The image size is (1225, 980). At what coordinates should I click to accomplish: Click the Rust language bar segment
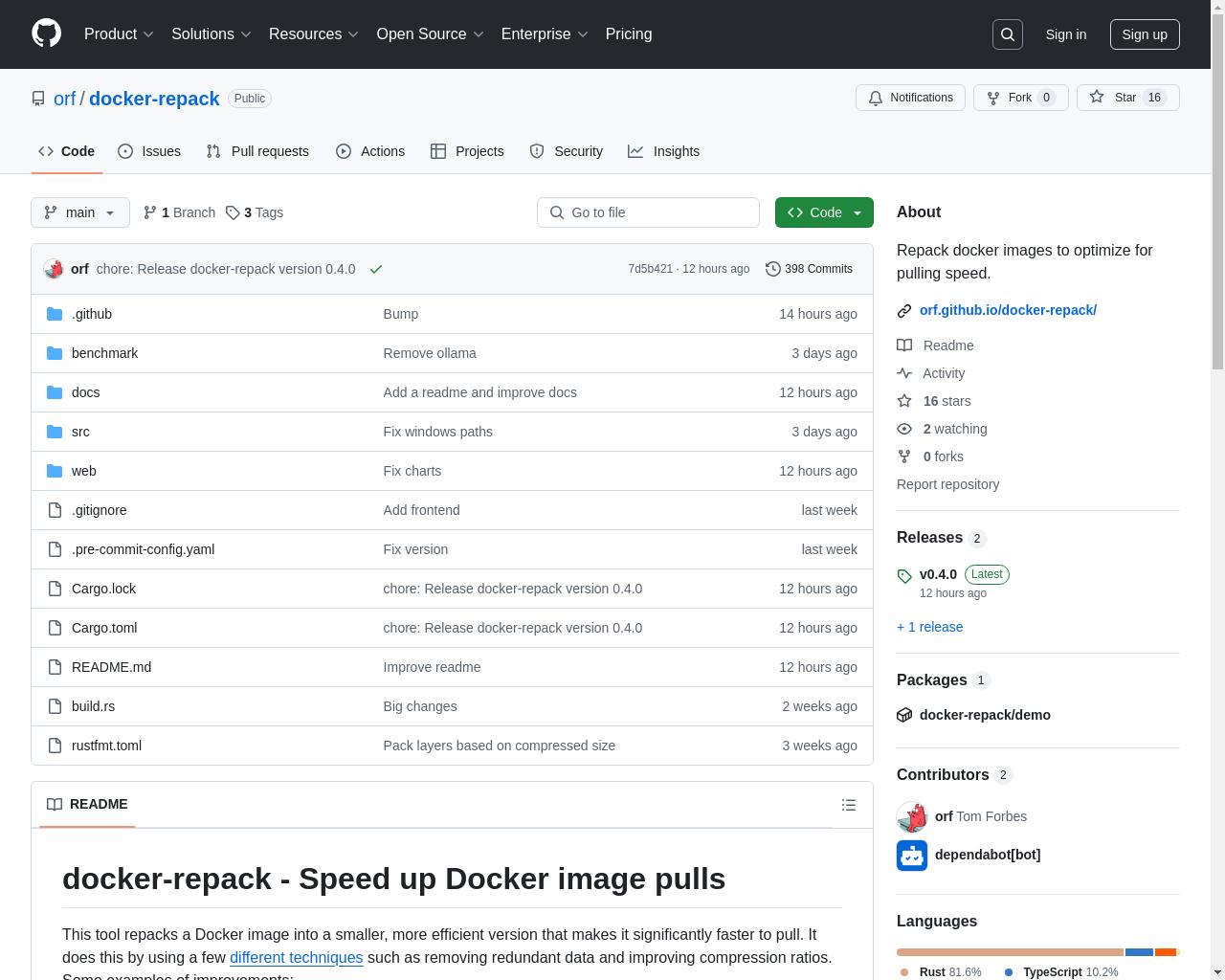coord(1010,952)
